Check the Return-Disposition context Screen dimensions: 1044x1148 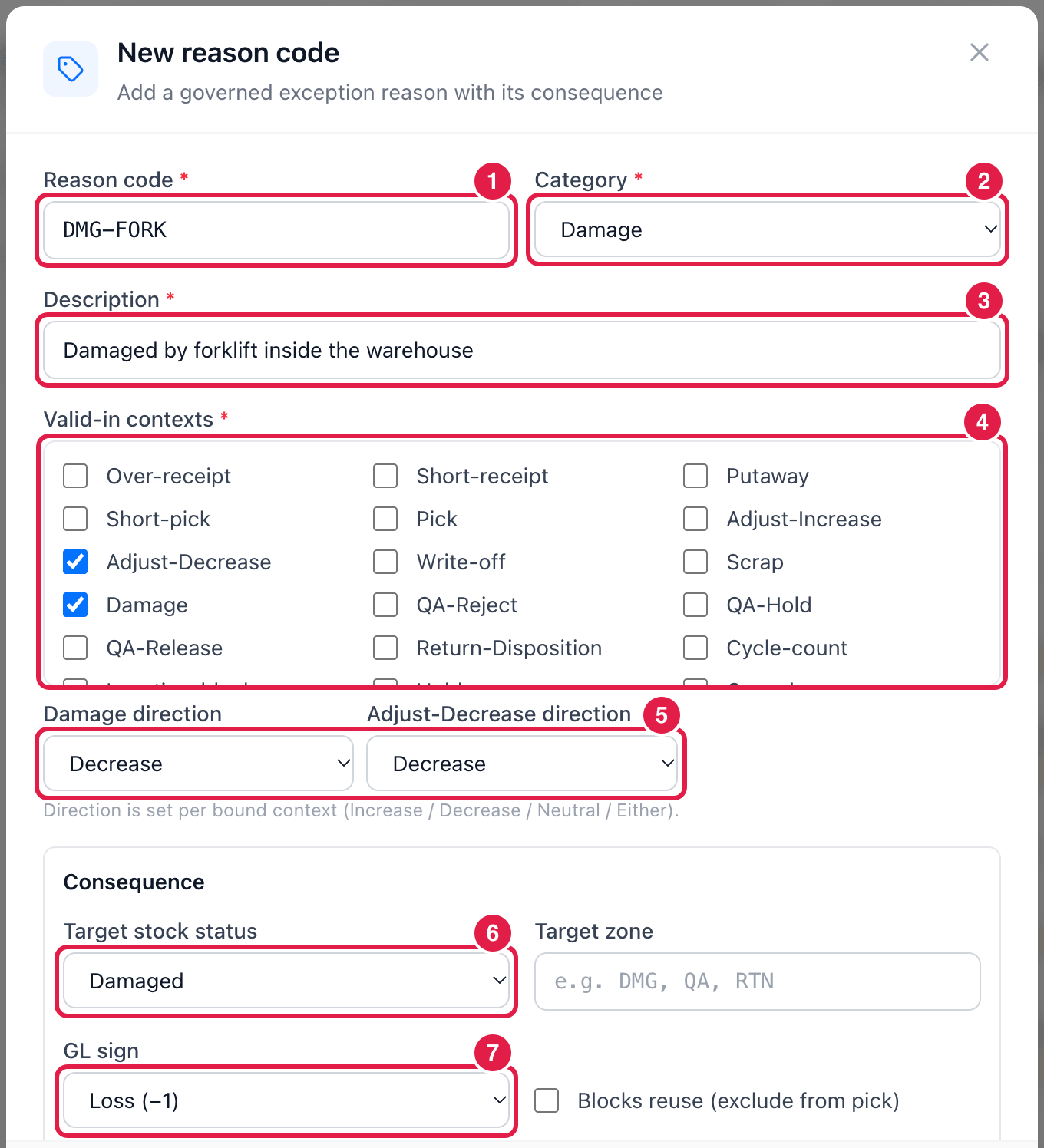click(385, 648)
